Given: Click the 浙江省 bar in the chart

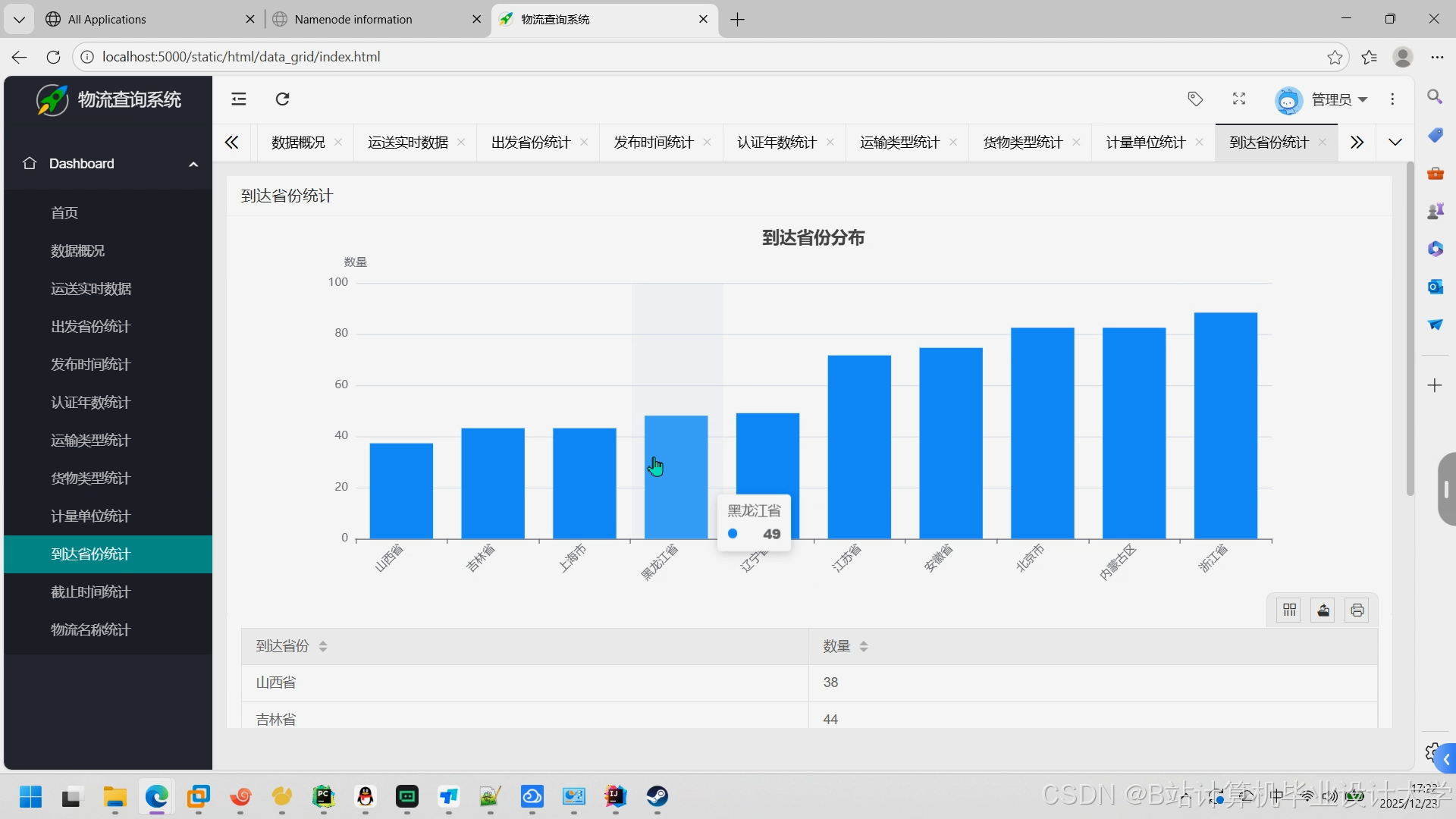Looking at the screenshot, I should tap(1225, 425).
